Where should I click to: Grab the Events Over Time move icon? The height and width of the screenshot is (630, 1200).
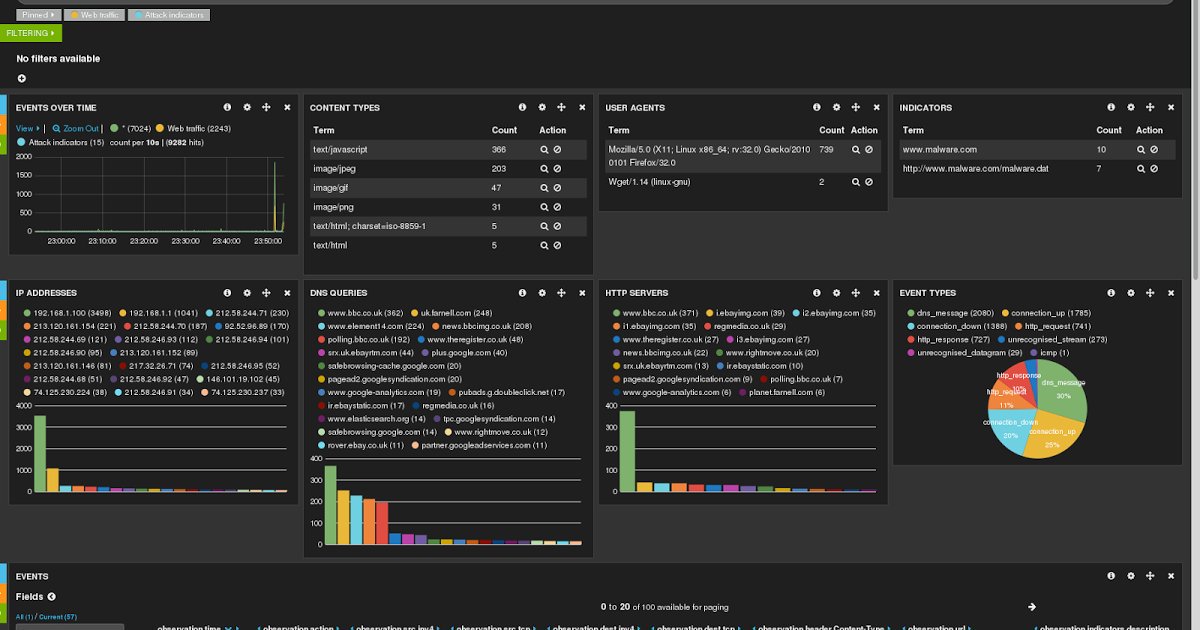[x=266, y=107]
